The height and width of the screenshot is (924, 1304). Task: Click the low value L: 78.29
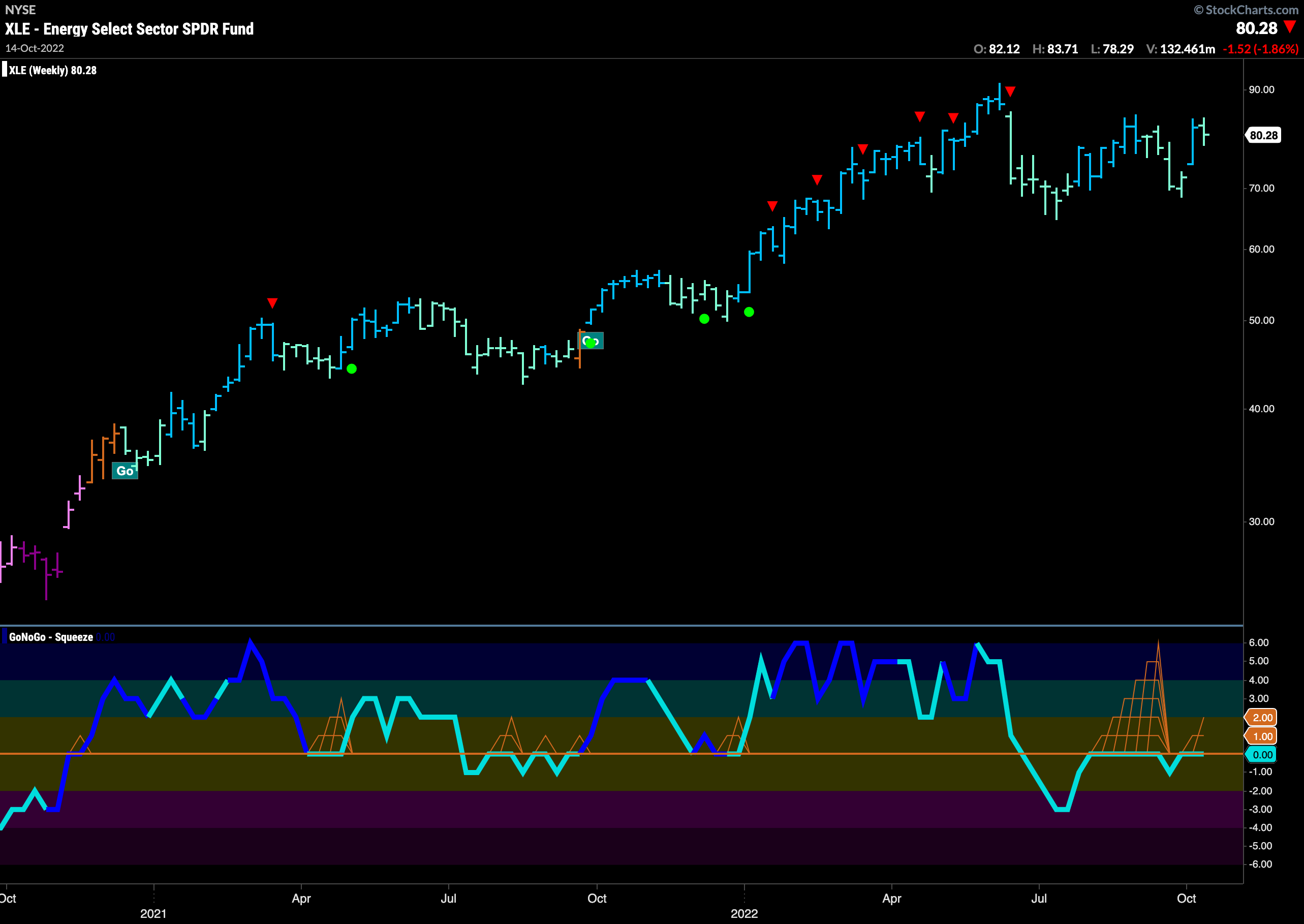coord(1112,49)
